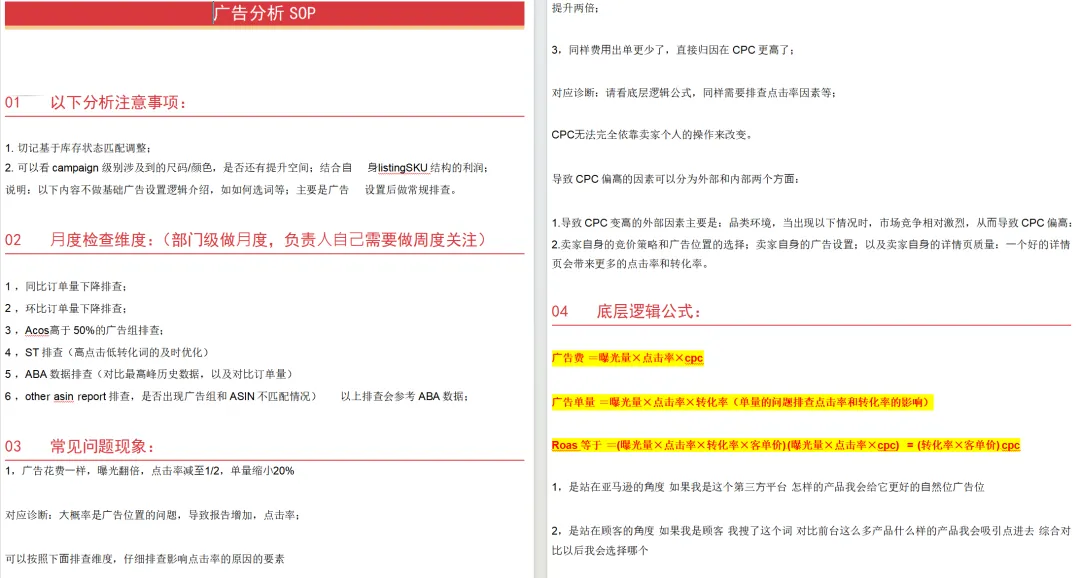Click line 'ST 排查(高点击低转化词的及时优化)'
The image size is (1080, 578).
pyautogui.click(x=107, y=353)
